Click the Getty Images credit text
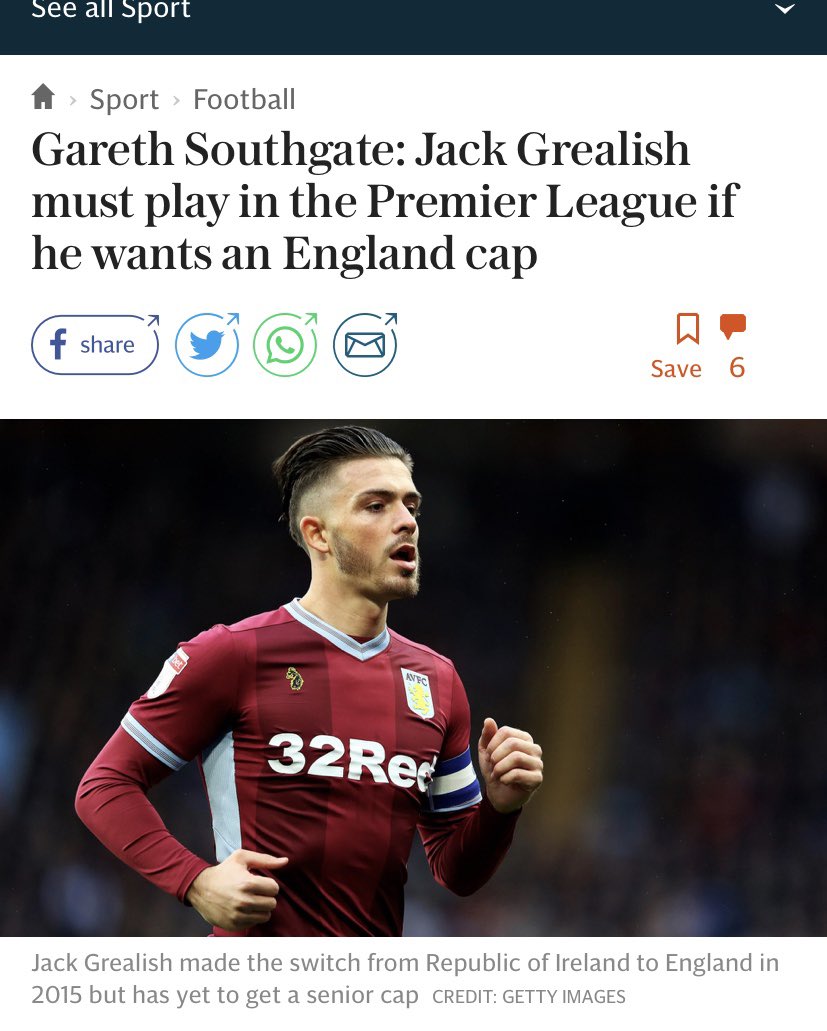The width and height of the screenshot is (827, 1031). tap(529, 997)
